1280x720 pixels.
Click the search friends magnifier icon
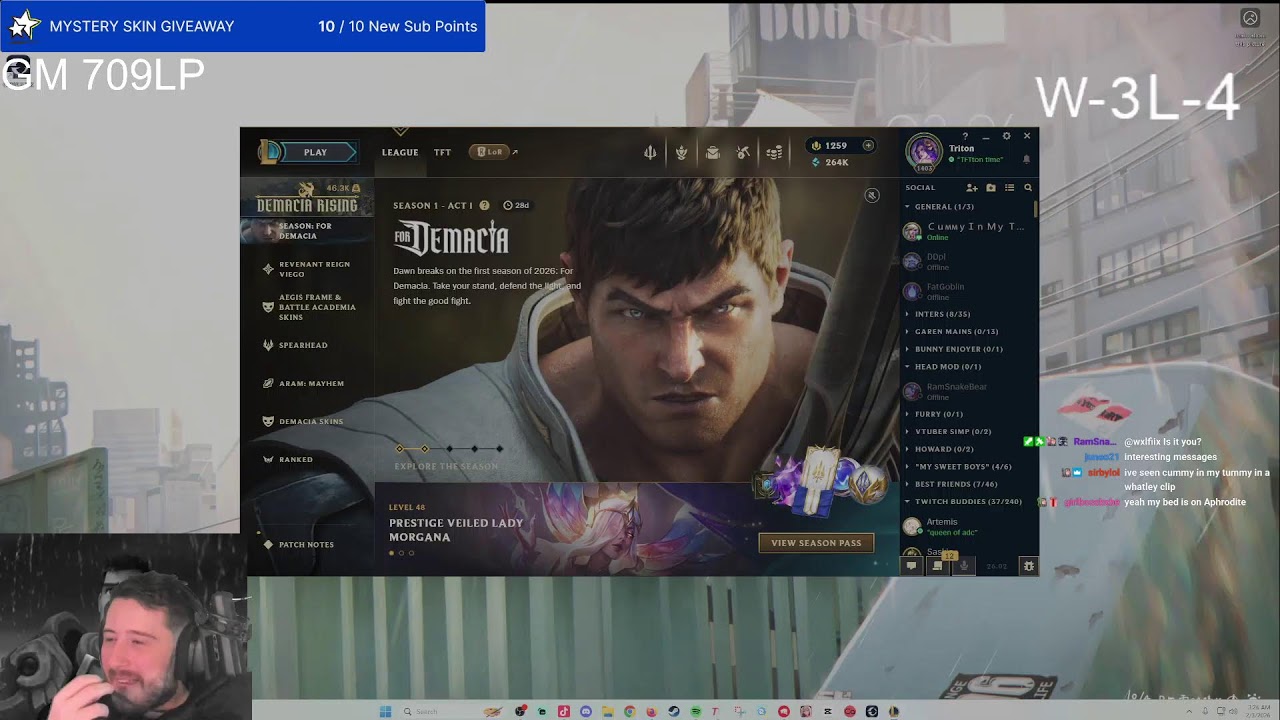(x=1028, y=187)
